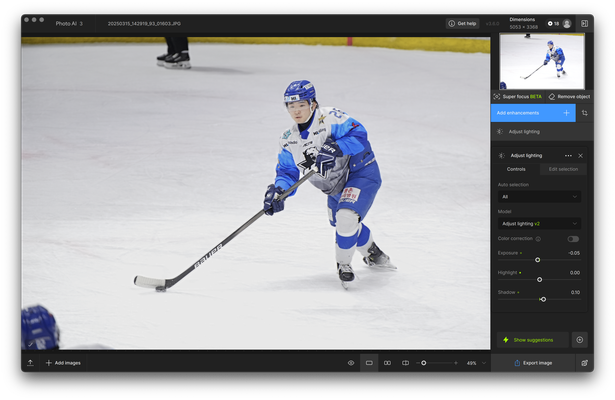Select the side-by-side compare view
Screen dimensions: 615x400
[387, 363]
